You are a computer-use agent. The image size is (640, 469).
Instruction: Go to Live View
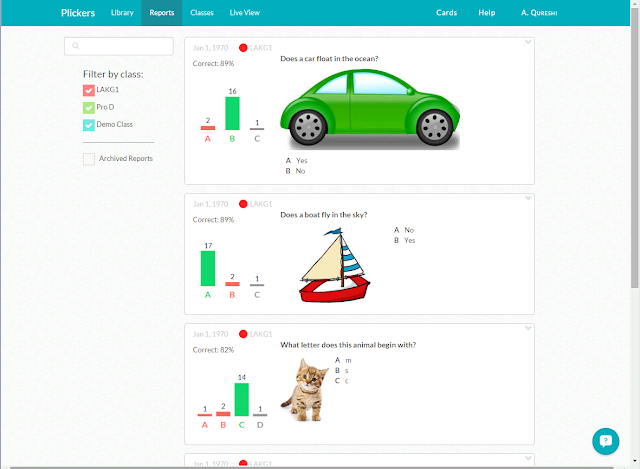tap(244, 13)
